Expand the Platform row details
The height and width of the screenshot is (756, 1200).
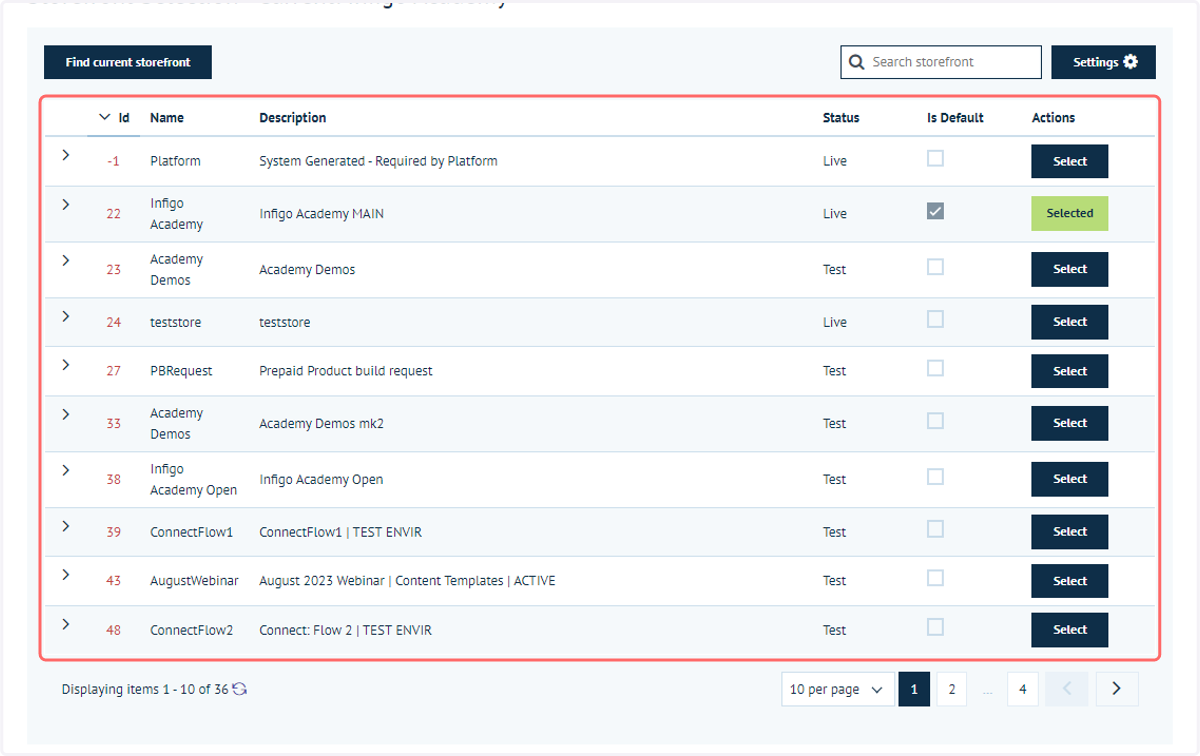(65, 155)
